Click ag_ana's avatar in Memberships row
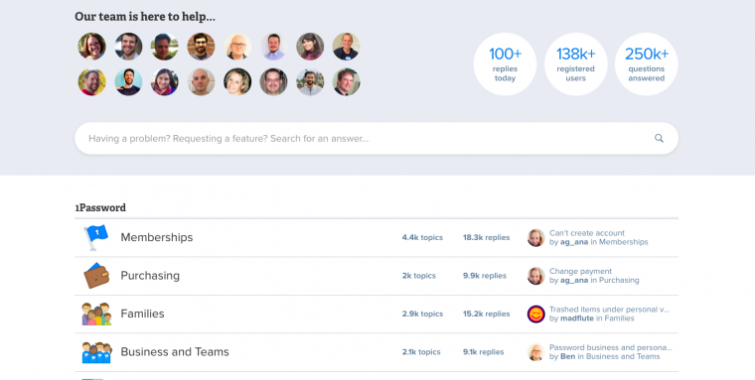This screenshot has width=755, height=380. pyautogui.click(x=535, y=237)
